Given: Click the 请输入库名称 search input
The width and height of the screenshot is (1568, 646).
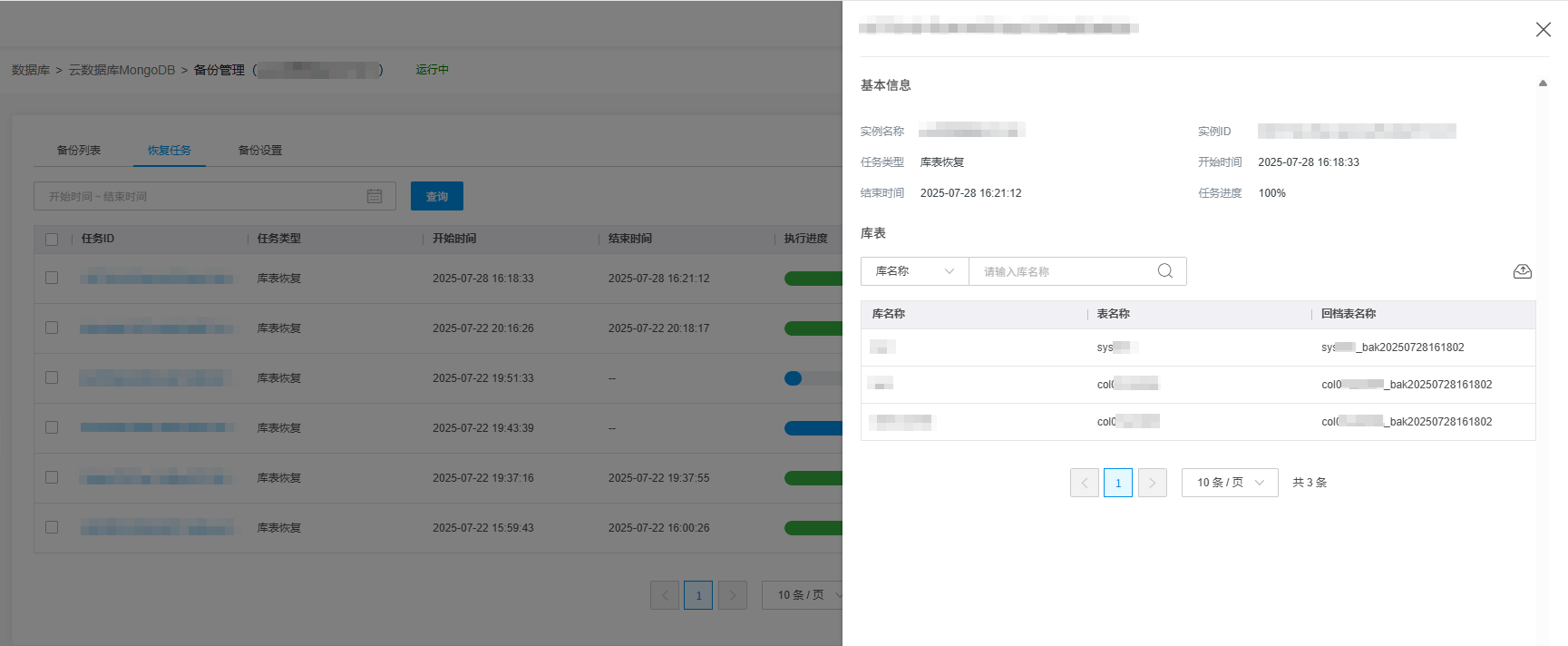Looking at the screenshot, I should [x=1061, y=271].
